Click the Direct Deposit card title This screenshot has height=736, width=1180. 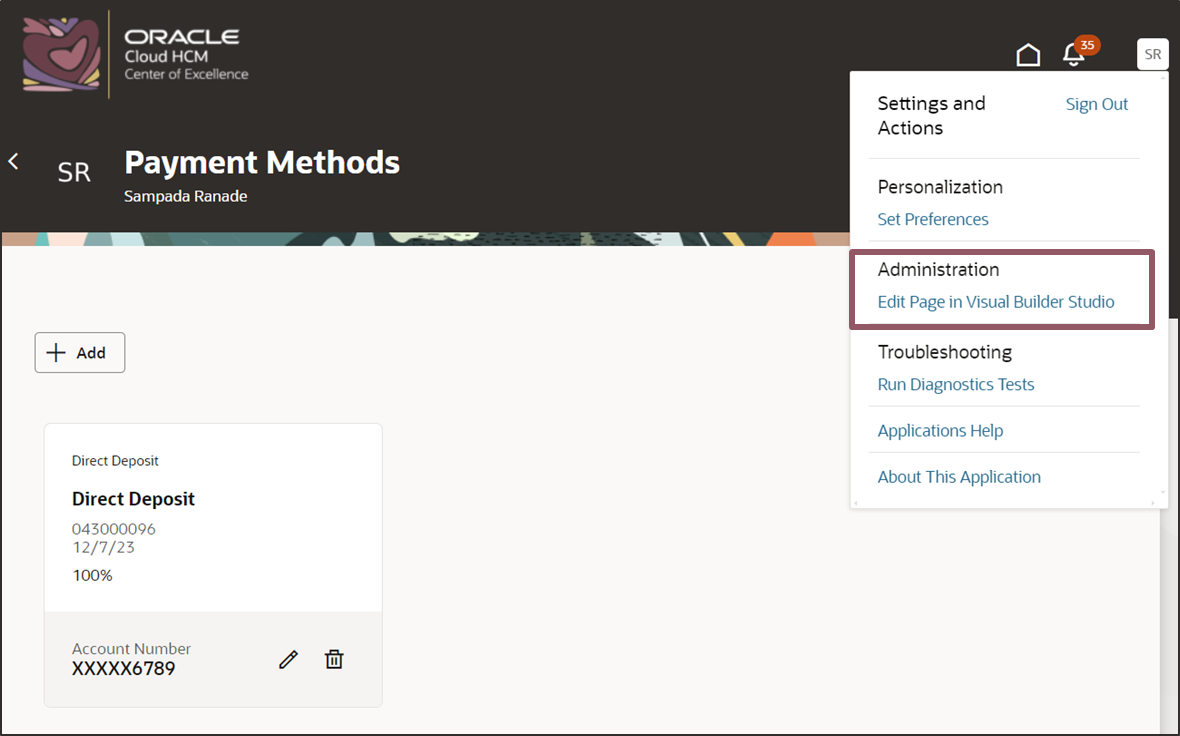coord(133,499)
